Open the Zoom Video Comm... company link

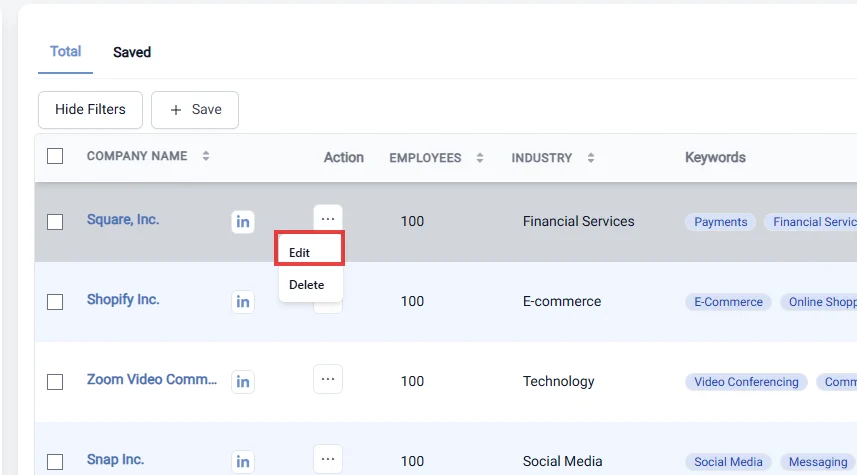(152, 379)
